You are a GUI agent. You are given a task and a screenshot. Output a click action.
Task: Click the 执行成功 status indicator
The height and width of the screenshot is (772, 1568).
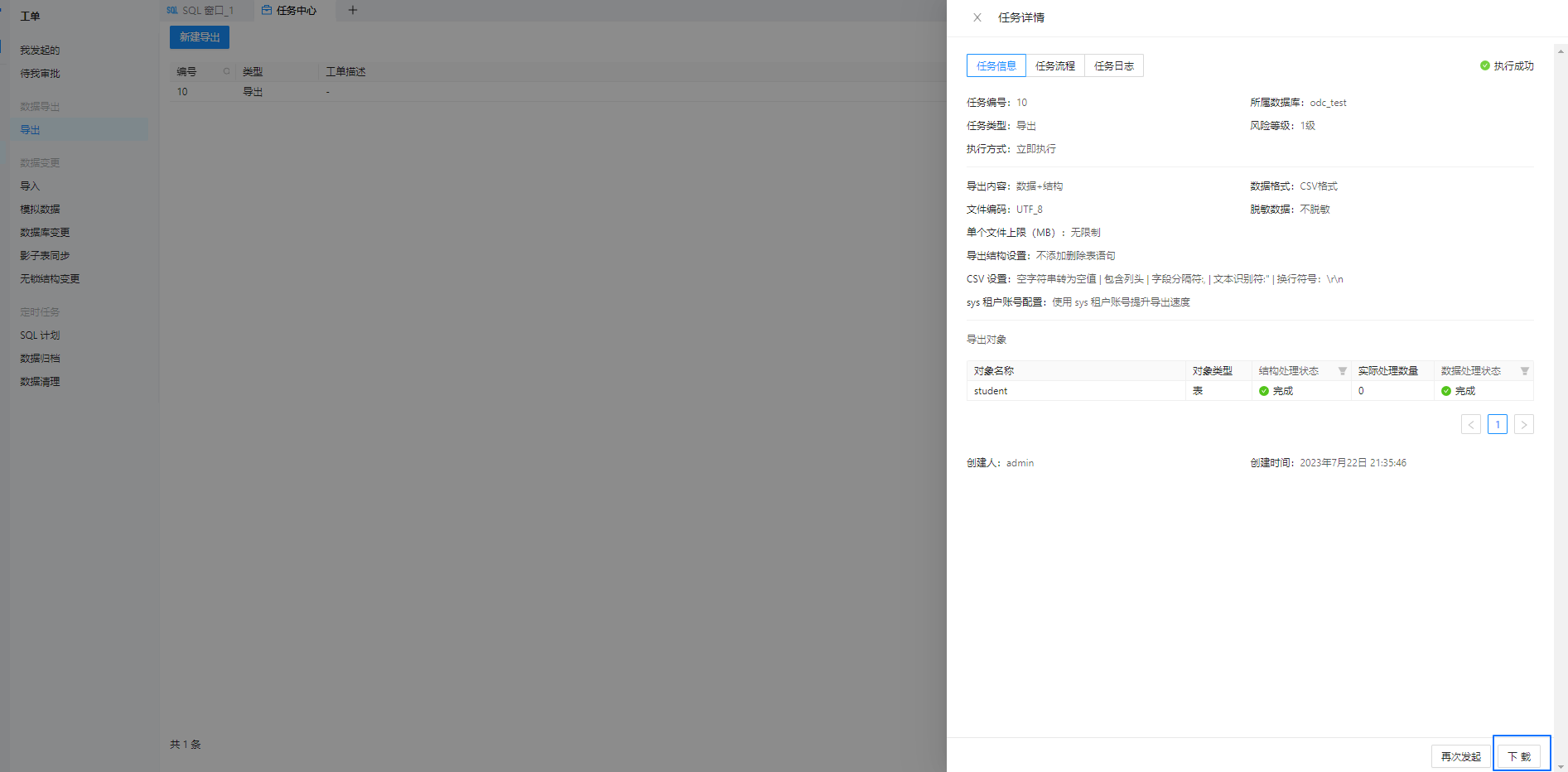1507,65
